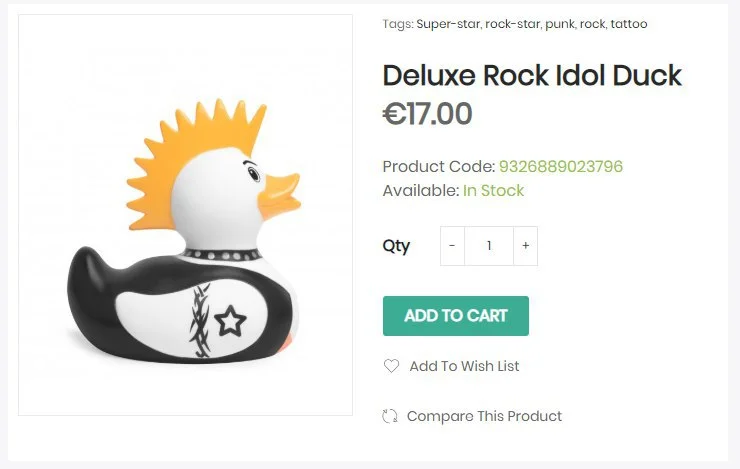The height and width of the screenshot is (469, 740).
Task: Click the quantity input field
Action: pos(489,246)
